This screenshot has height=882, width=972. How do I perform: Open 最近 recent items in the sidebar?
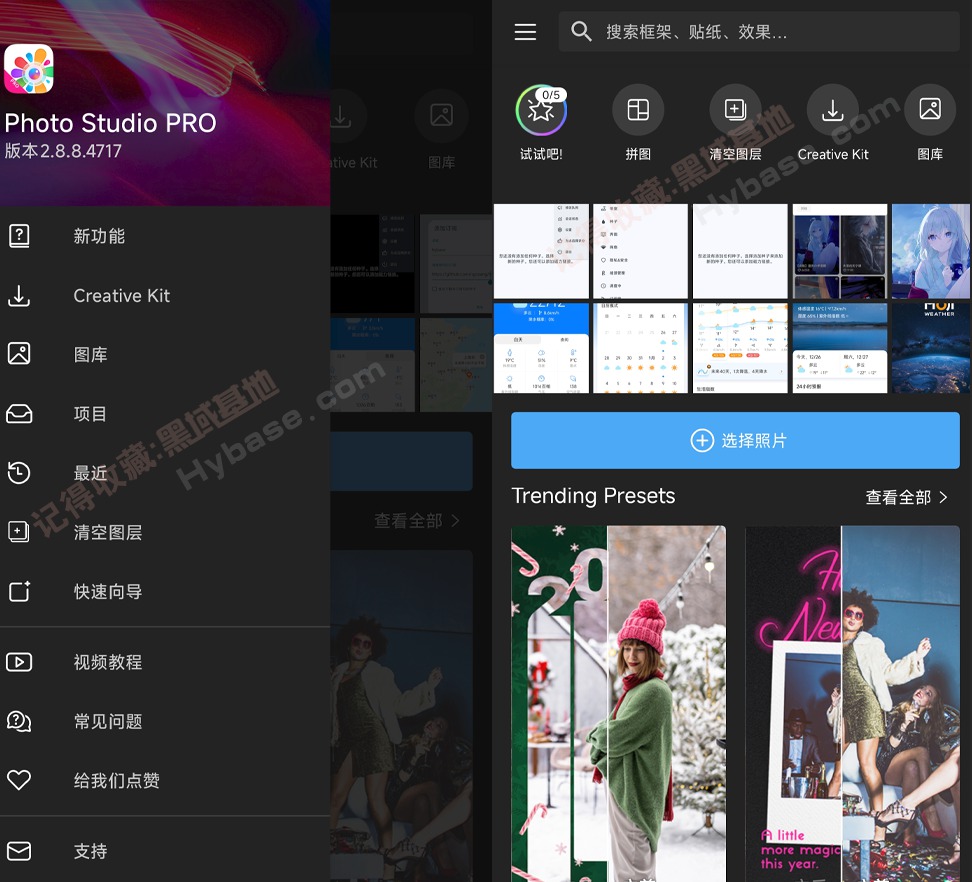[89, 472]
